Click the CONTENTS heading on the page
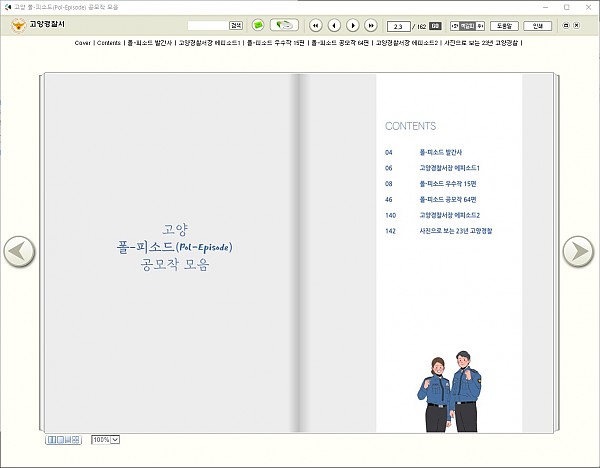The height and width of the screenshot is (468, 600). [x=410, y=126]
